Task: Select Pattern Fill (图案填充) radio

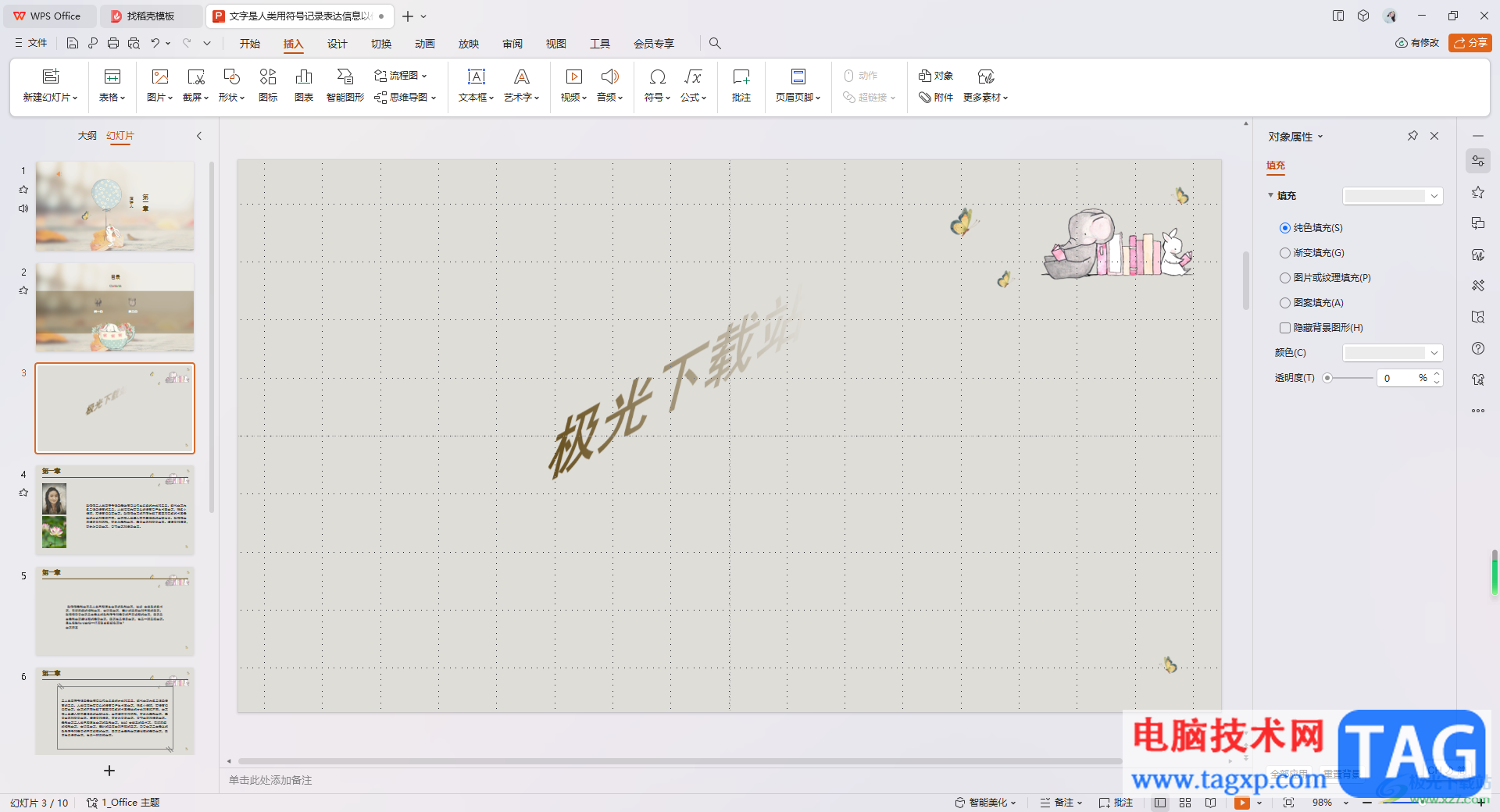Action: (x=1285, y=303)
